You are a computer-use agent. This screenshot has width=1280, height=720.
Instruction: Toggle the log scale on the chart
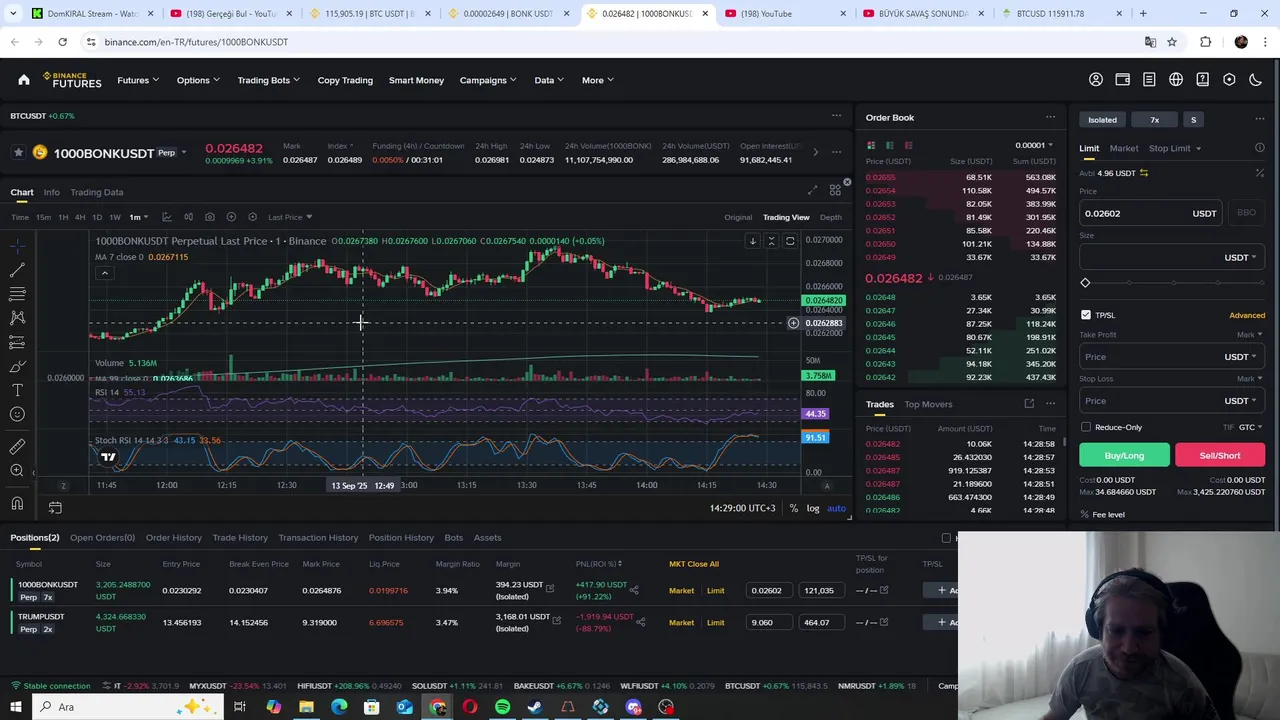tap(813, 508)
